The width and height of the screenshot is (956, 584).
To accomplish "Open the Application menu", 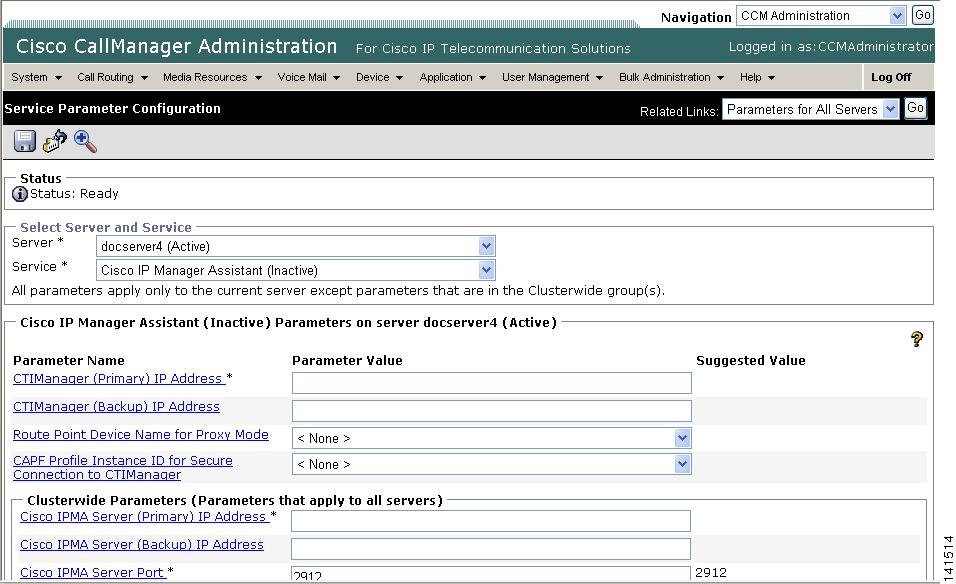I will pyautogui.click(x=452, y=77).
